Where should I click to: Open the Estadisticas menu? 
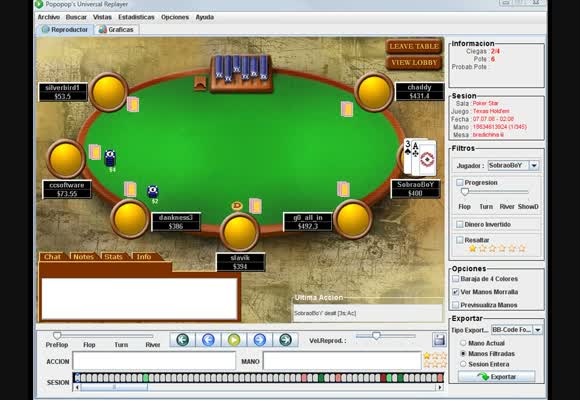(136, 17)
